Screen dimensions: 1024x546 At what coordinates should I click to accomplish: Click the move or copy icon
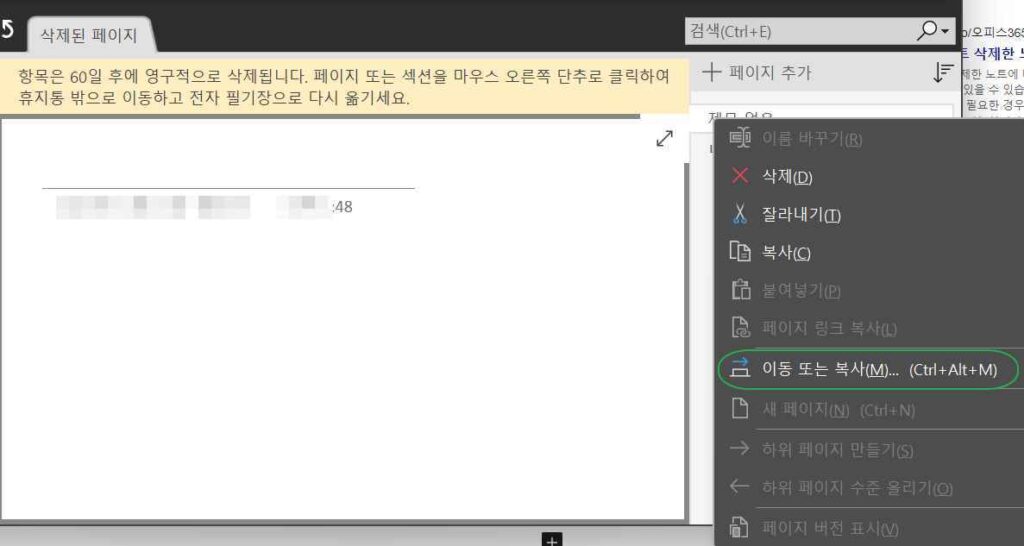[x=740, y=368]
